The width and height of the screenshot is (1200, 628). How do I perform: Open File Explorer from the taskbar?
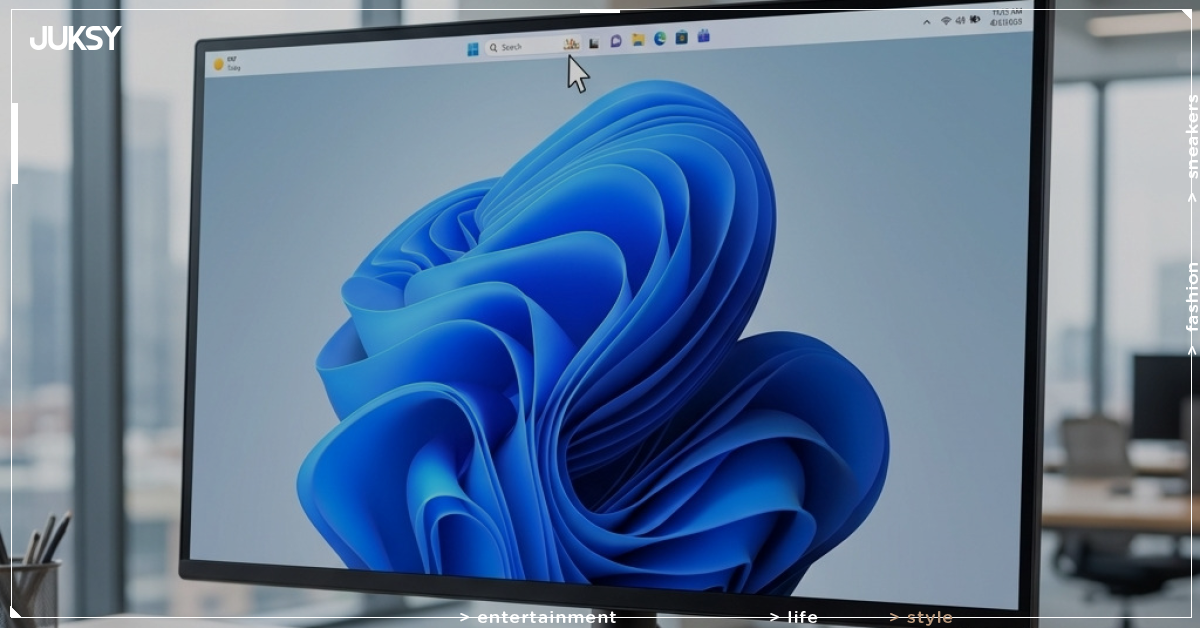pyautogui.click(x=638, y=40)
